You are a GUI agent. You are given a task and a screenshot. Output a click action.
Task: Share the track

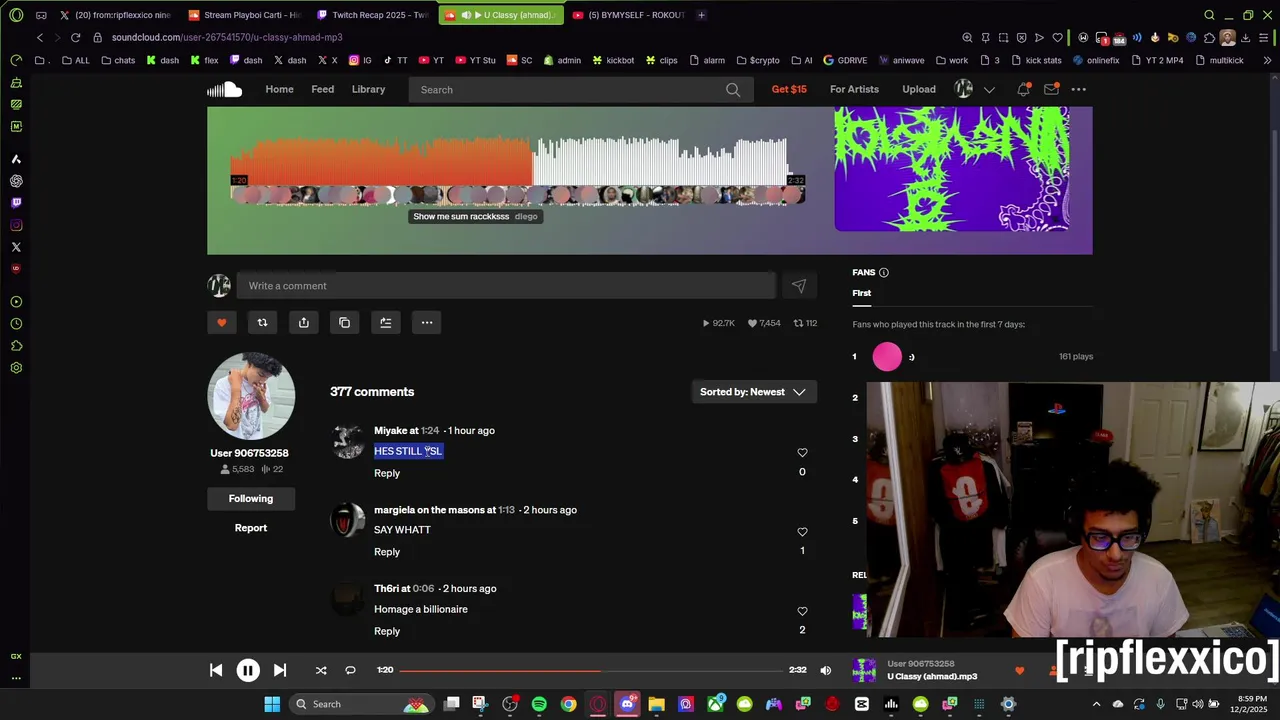point(304,322)
